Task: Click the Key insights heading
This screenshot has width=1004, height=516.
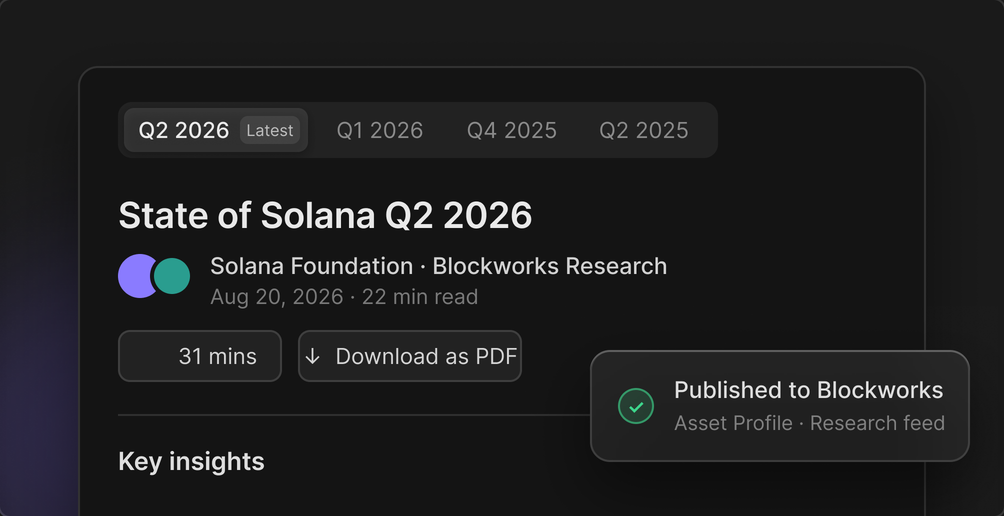Action: tap(191, 462)
